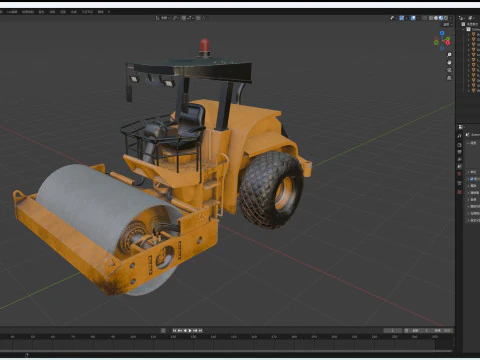Select the roller's rear rubber tire
The height and width of the screenshot is (360, 480).
[271, 189]
